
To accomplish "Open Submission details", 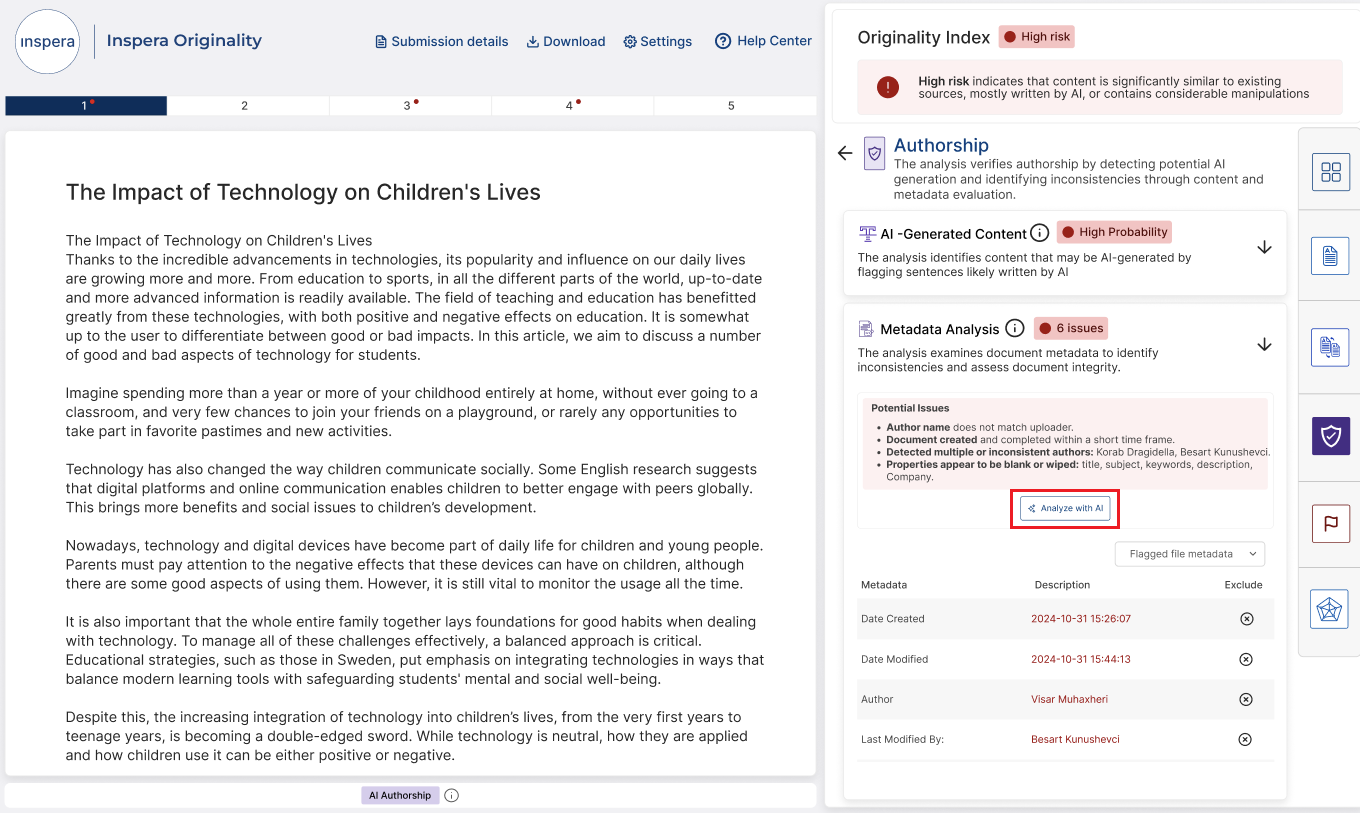I will pos(441,41).
